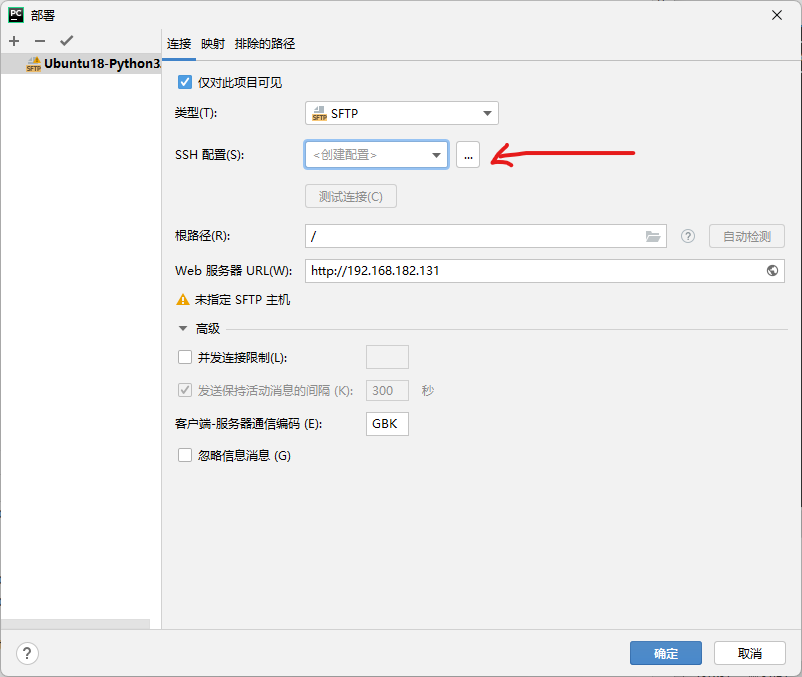Viewport: 802px width, 677px height.
Task: Open SSH configurations ellipsis button
Action: coord(468,154)
